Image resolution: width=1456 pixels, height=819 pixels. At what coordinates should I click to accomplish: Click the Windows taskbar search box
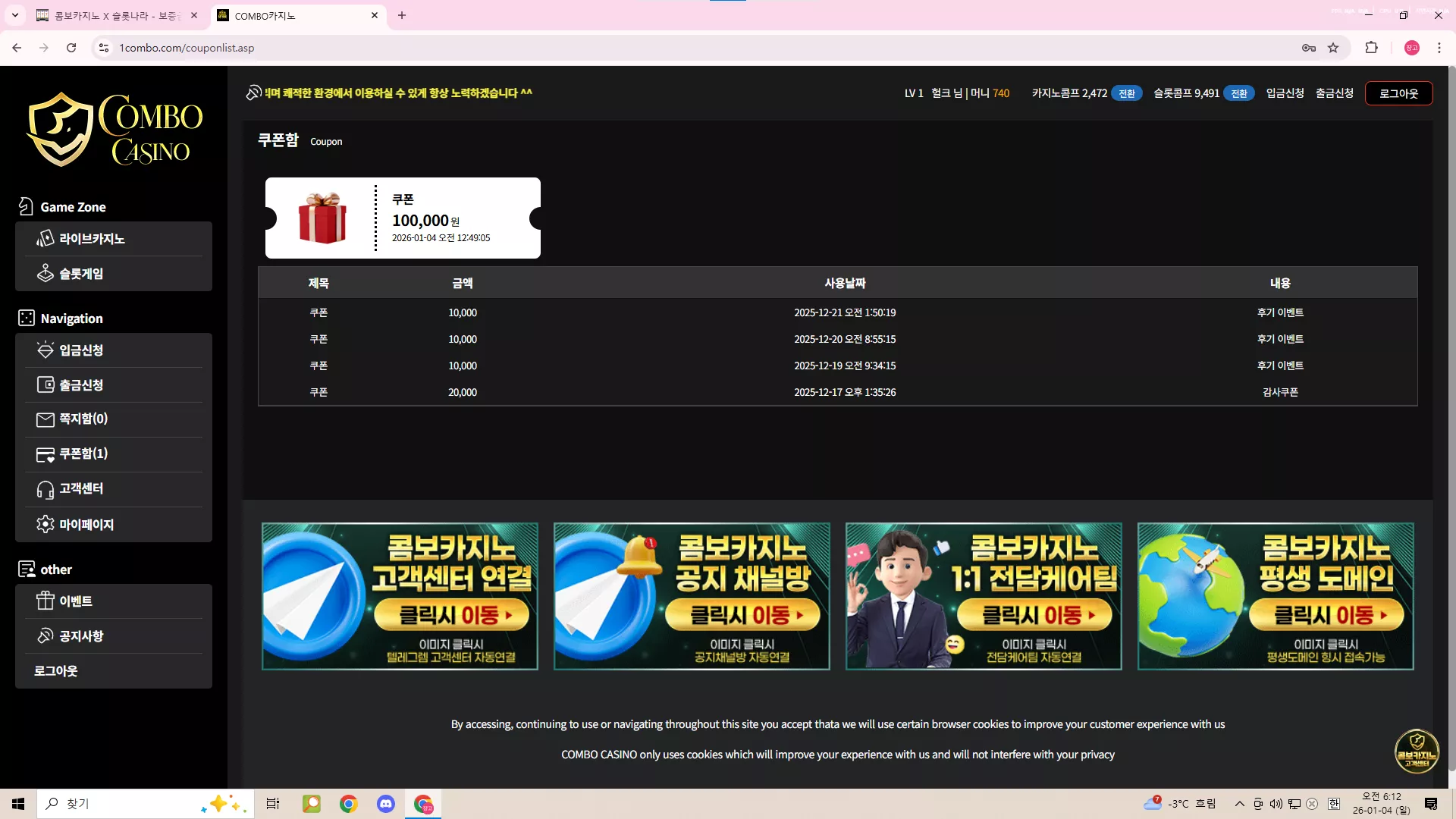pos(145,804)
